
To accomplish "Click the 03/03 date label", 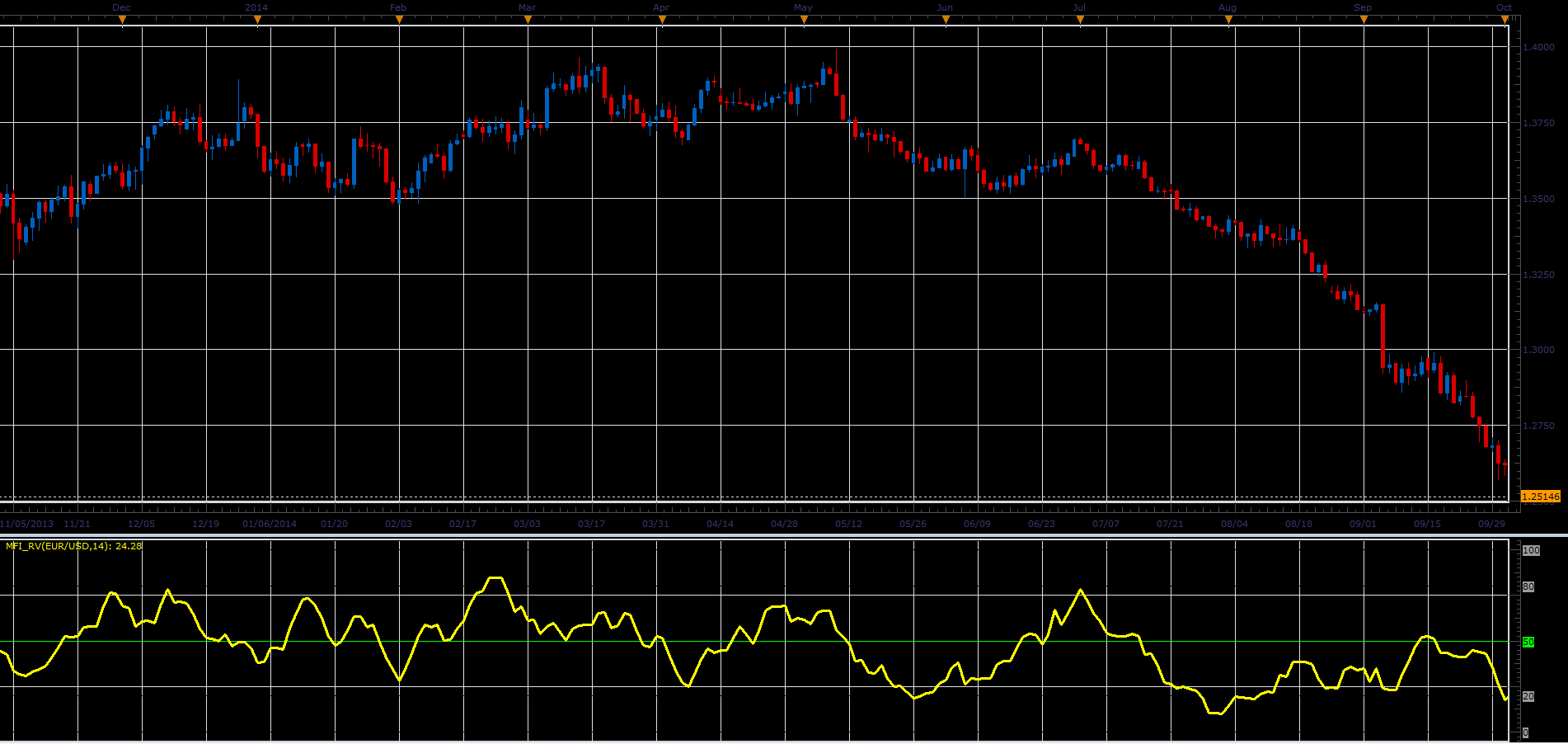I will coord(528,524).
